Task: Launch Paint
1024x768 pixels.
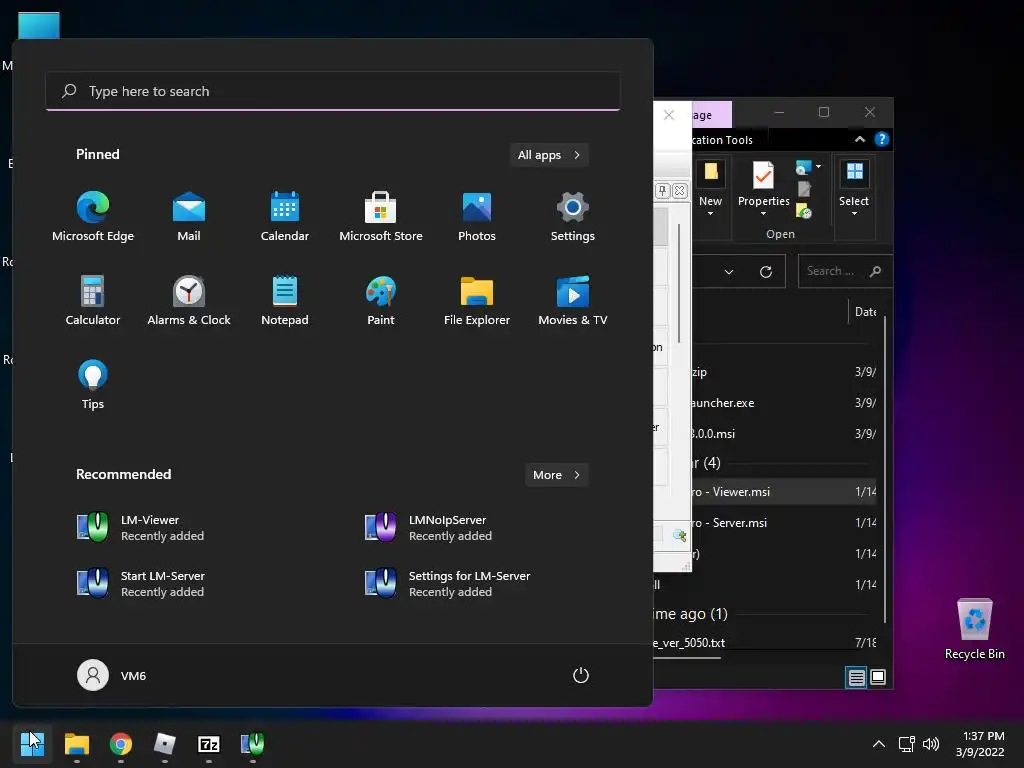Action: [x=381, y=301]
